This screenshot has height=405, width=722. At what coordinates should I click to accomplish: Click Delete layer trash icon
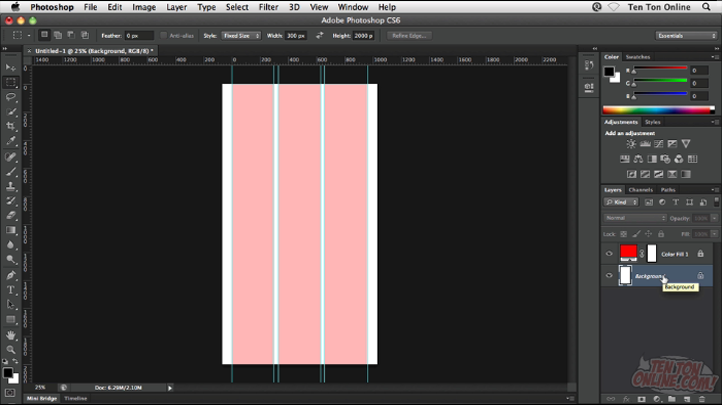(702, 399)
